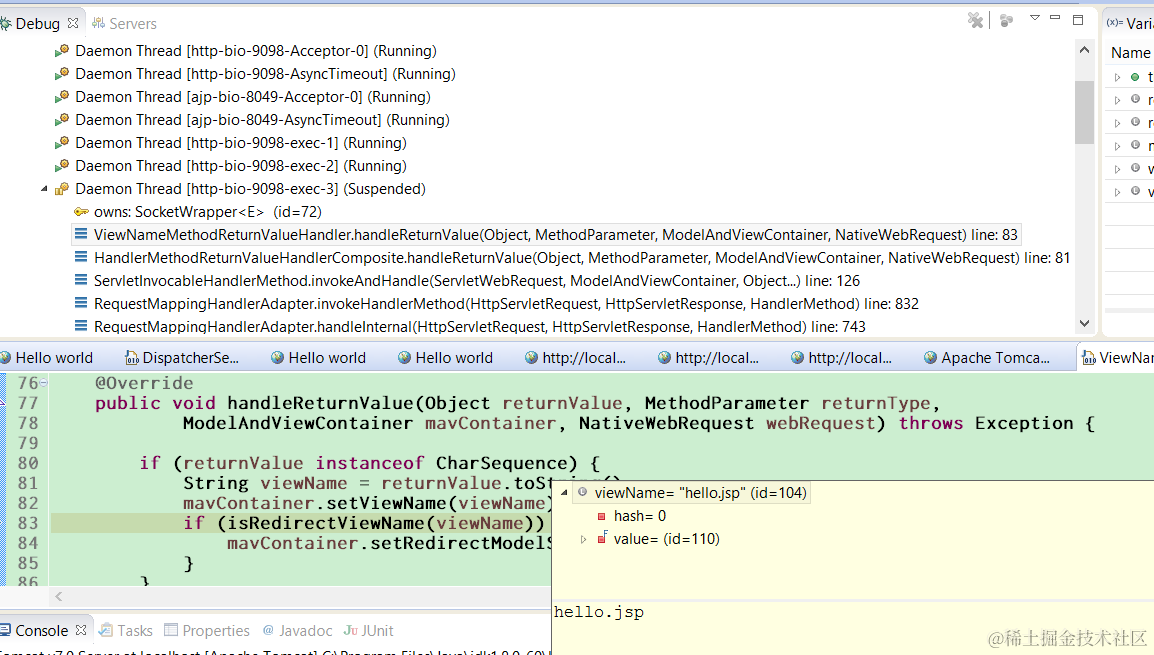
Task: Open the active ViewNa... class editor tab
Action: pyautogui.click(x=1117, y=358)
